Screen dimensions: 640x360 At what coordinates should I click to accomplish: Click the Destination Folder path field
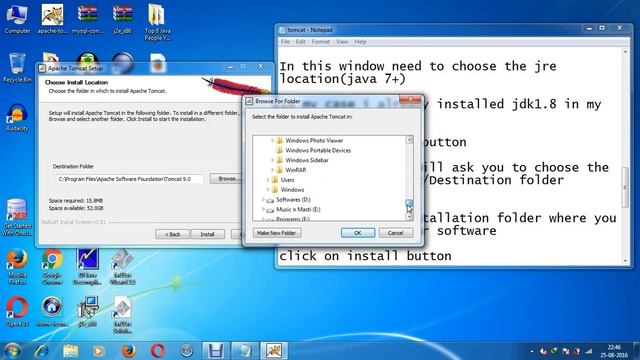coord(129,179)
